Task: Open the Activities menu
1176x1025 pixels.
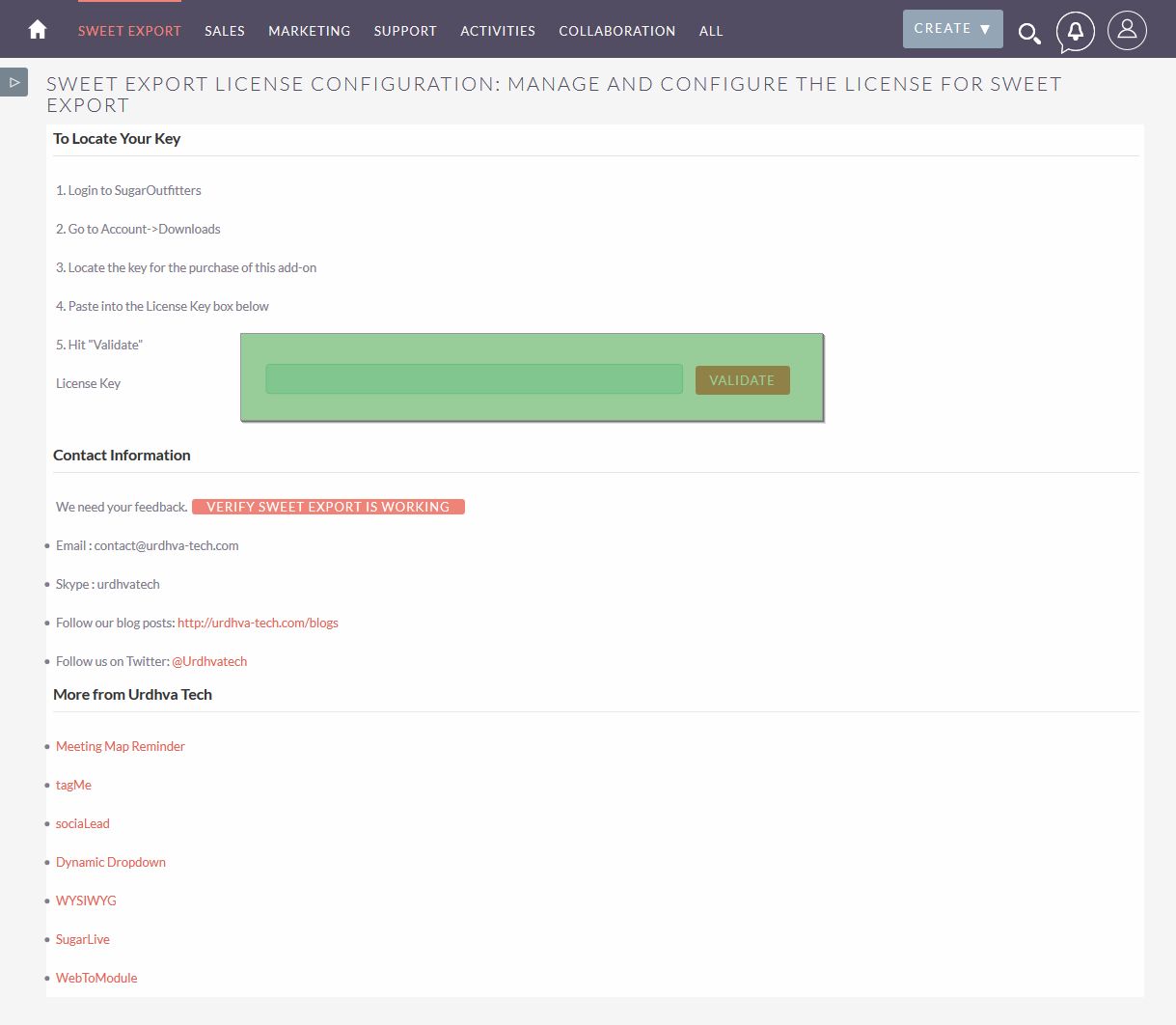Action: 498,31
